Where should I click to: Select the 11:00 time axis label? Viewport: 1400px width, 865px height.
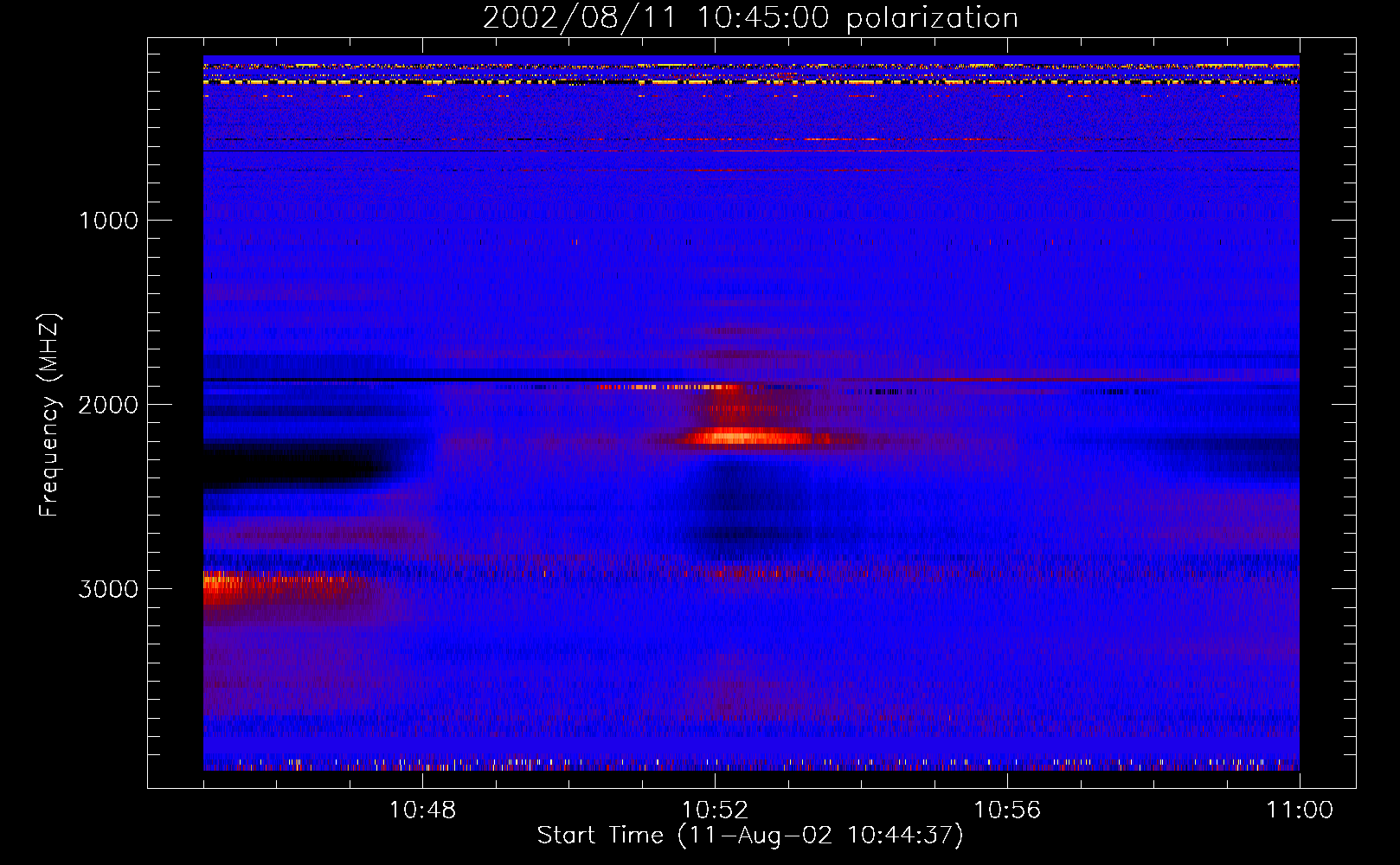(1300, 811)
